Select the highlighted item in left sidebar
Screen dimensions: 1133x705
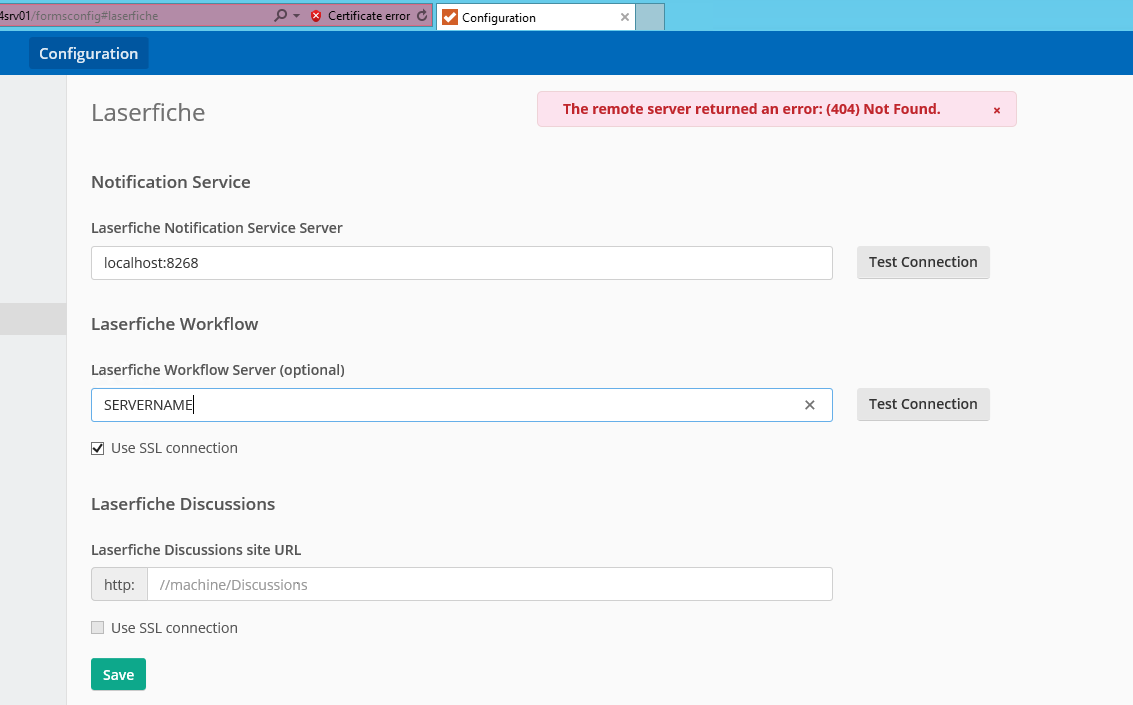tap(33, 319)
